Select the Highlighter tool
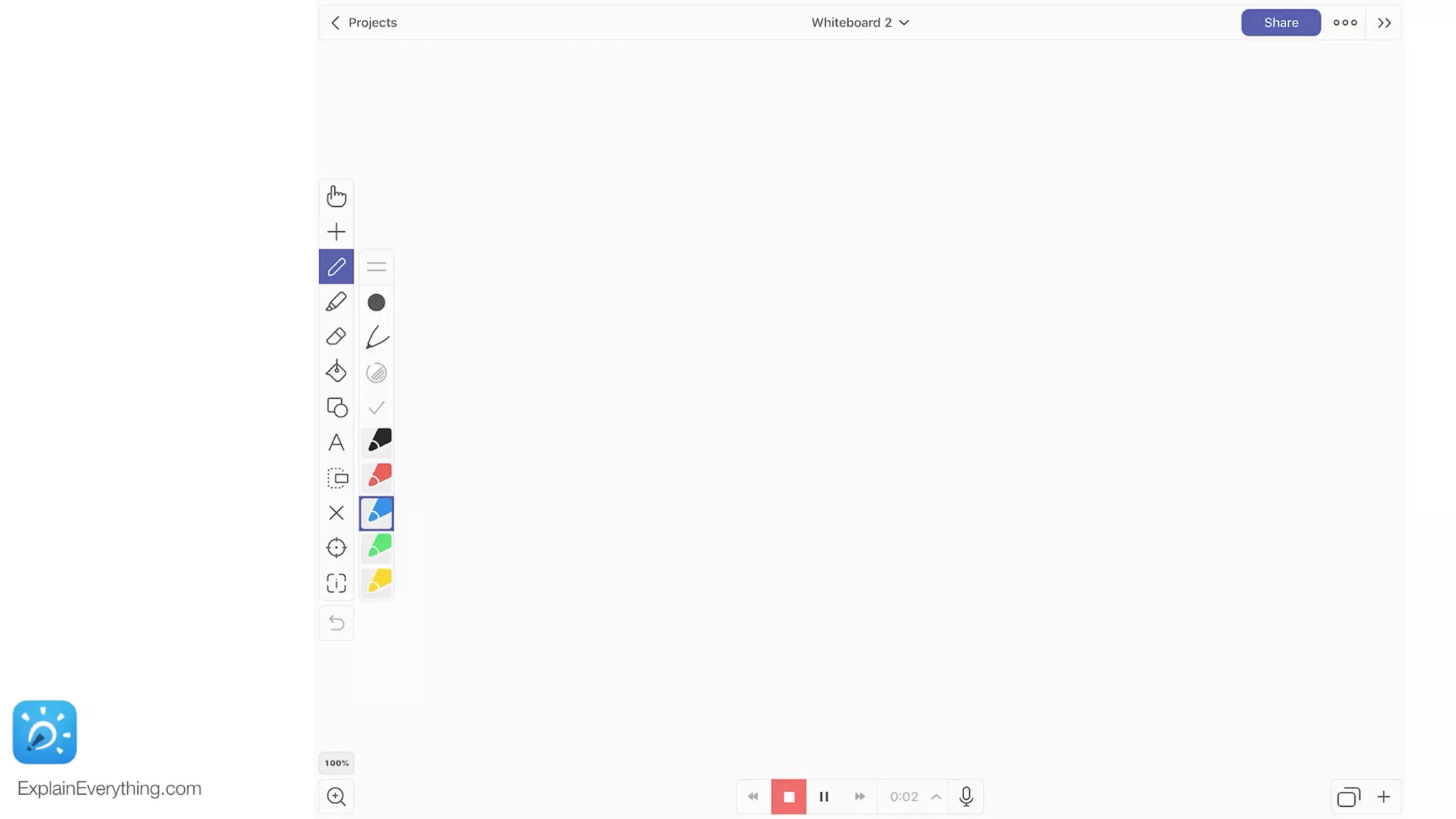This screenshot has height=819, width=1456. click(336, 301)
